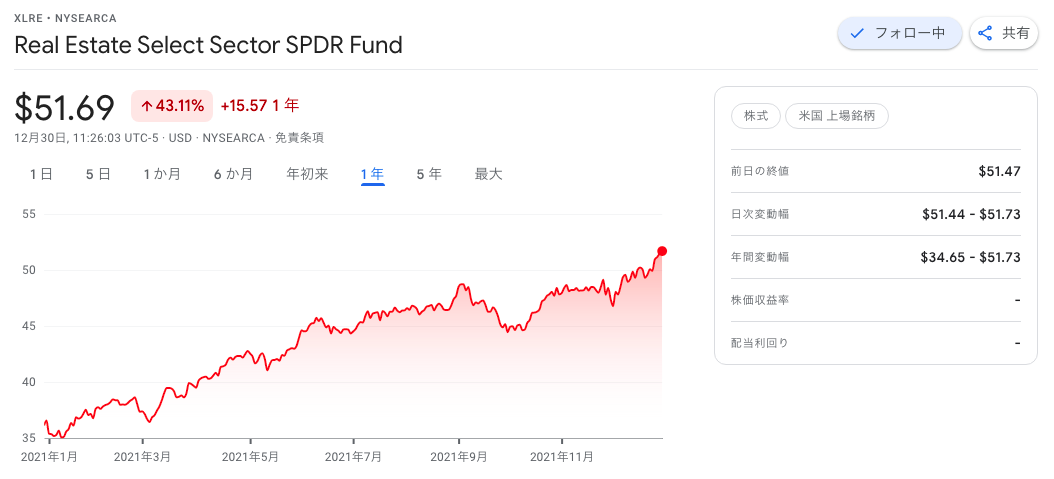Screen dimensions: 1054x479
Task: Click the 株式 category chip
Action: pyautogui.click(x=756, y=116)
